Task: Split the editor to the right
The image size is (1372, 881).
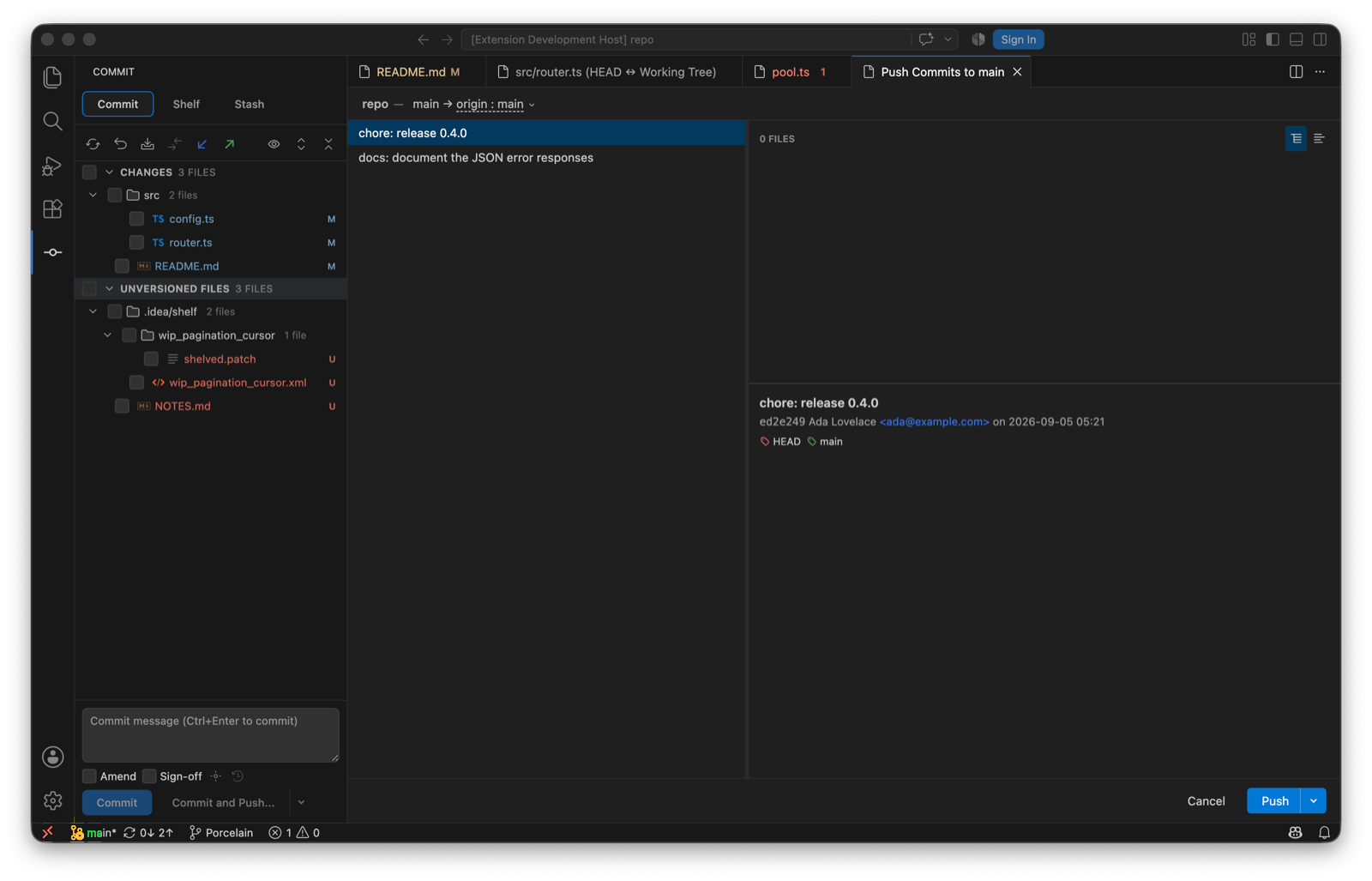Action: click(x=1296, y=72)
